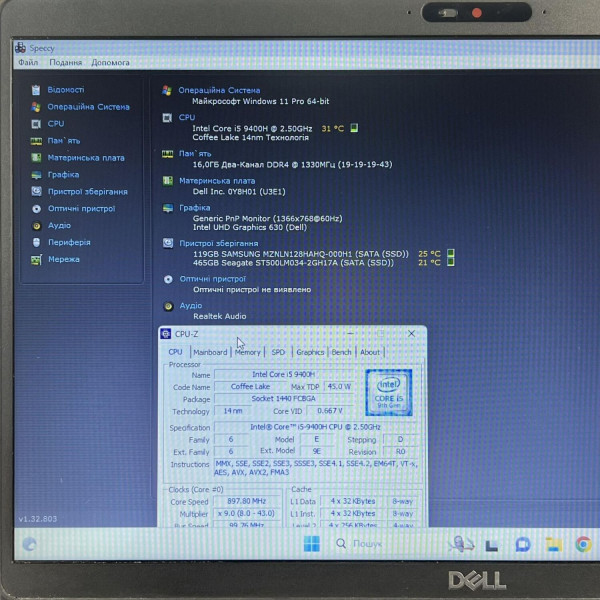Click the Мережа network icon in sidebar
This screenshot has width=600, height=600.
[36, 259]
